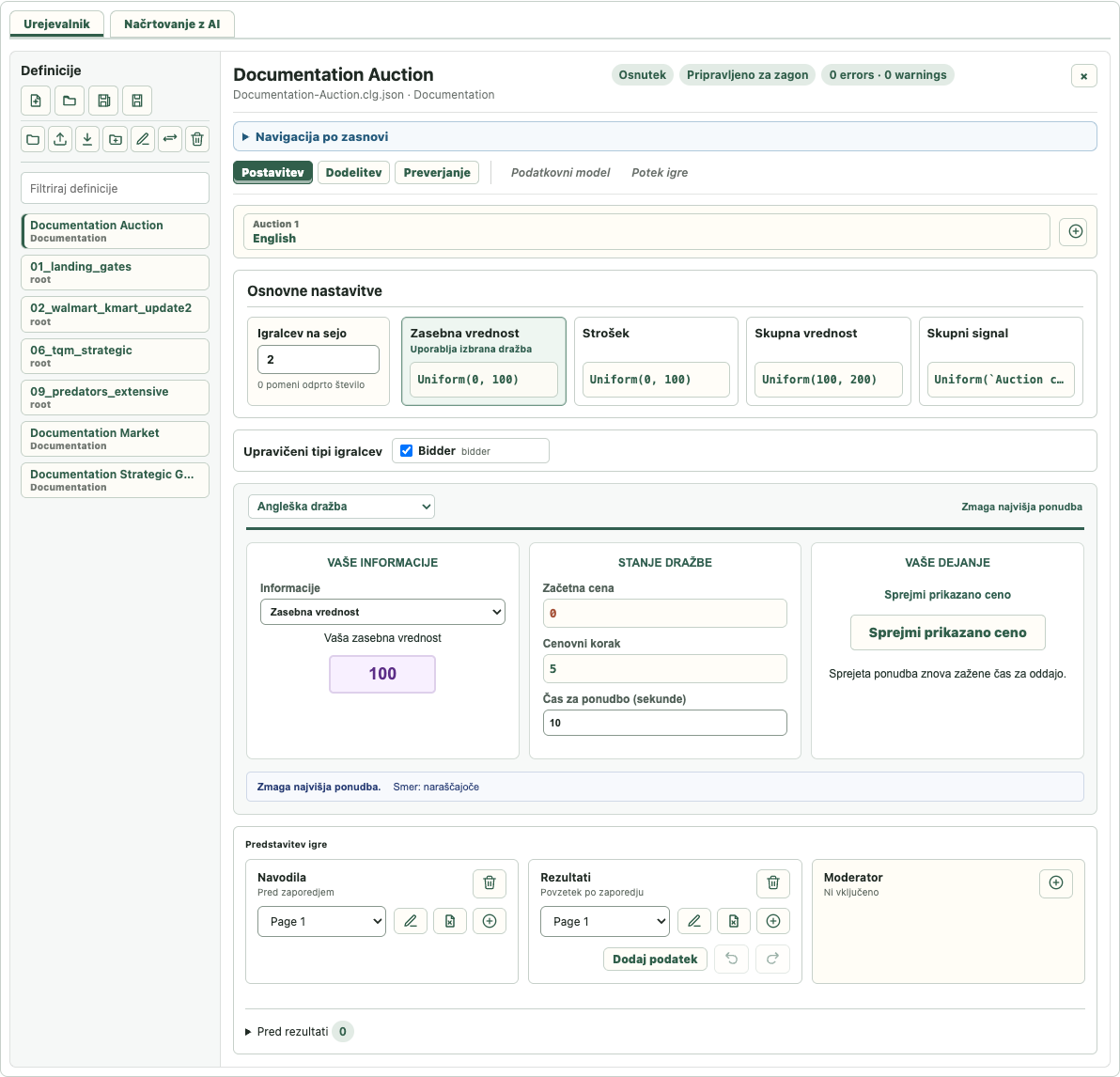Viewport: 1120px width, 1077px height.
Task: Click the download definition icon
Action: tap(87, 139)
